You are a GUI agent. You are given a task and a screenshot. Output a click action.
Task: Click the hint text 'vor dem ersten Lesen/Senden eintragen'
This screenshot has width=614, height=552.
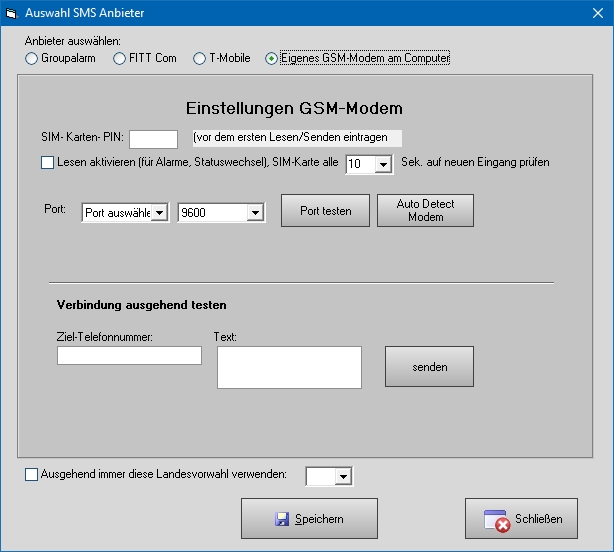pos(290,137)
